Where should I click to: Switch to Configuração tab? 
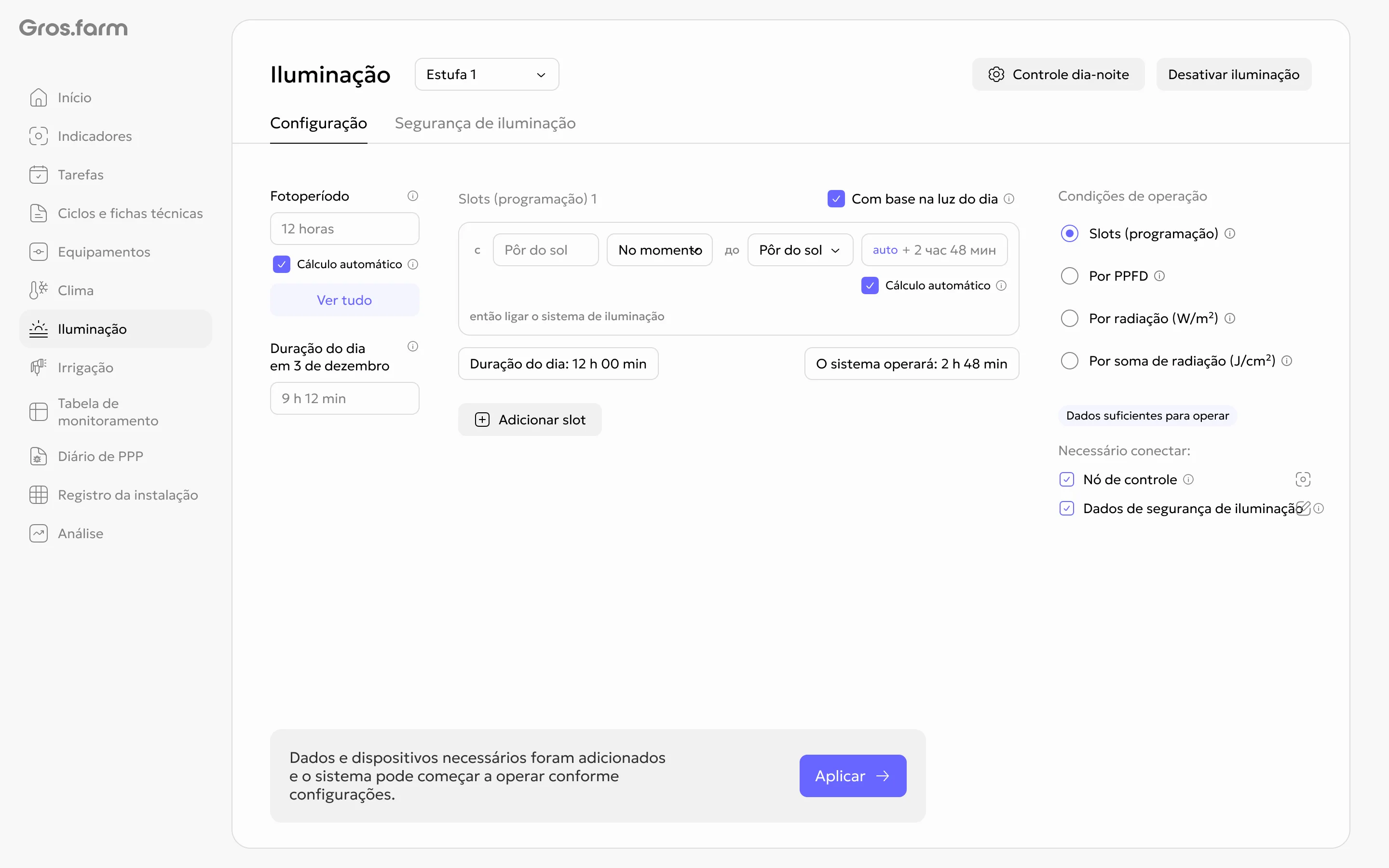point(318,123)
